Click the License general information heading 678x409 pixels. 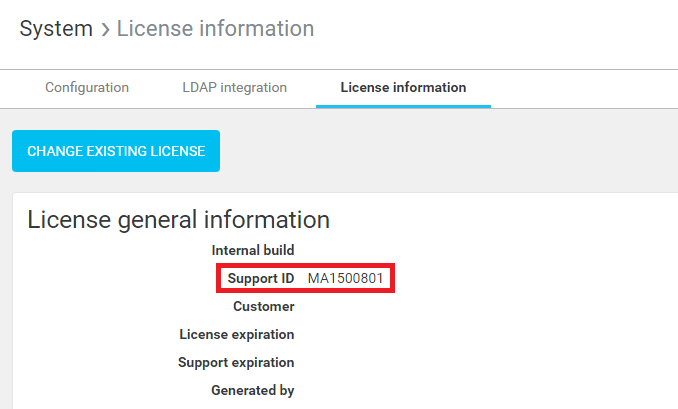point(178,220)
